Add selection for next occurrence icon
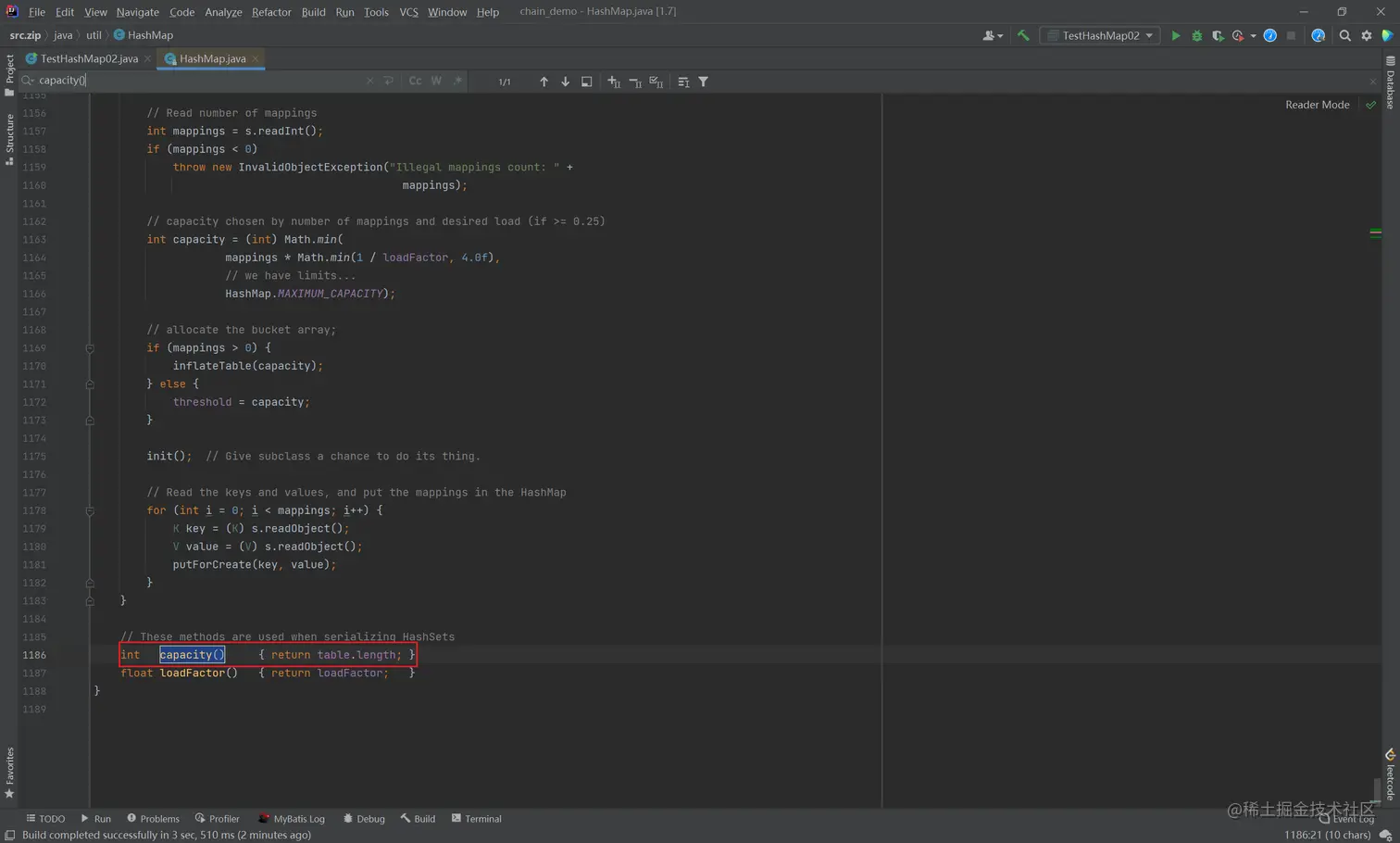Image resolution: width=1400 pixels, height=843 pixels. [613, 82]
